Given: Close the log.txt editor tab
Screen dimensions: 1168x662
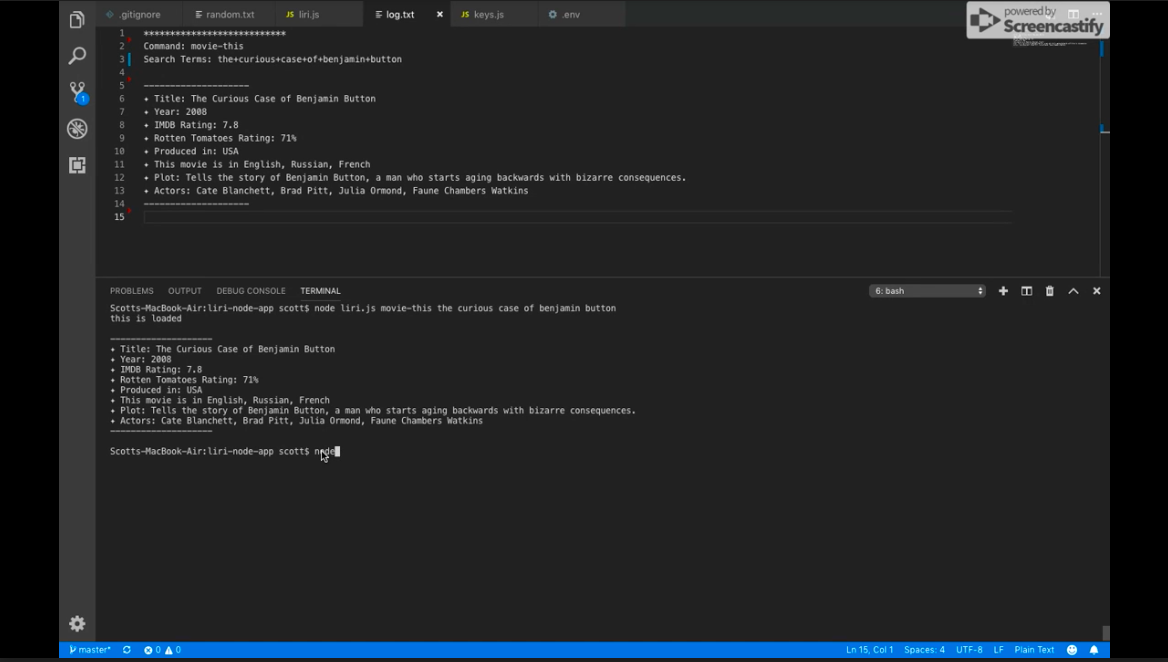Looking at the screenshot, I should point(439,14).
